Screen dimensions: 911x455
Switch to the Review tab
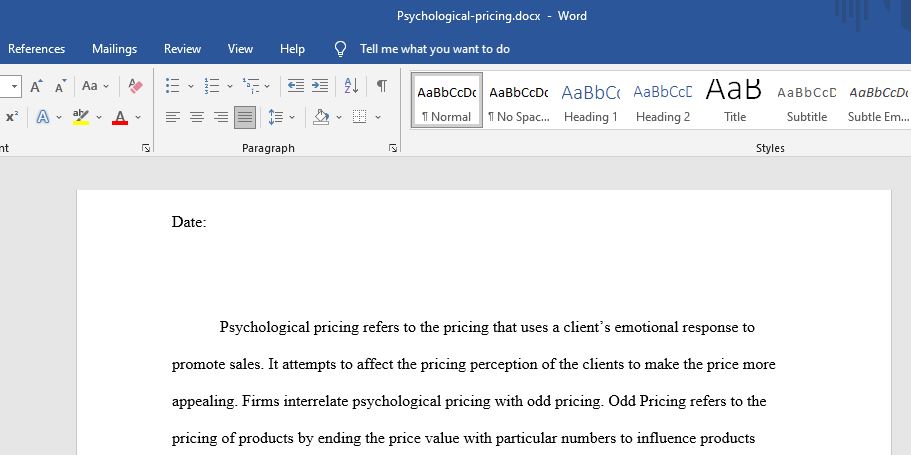[182, 49]
